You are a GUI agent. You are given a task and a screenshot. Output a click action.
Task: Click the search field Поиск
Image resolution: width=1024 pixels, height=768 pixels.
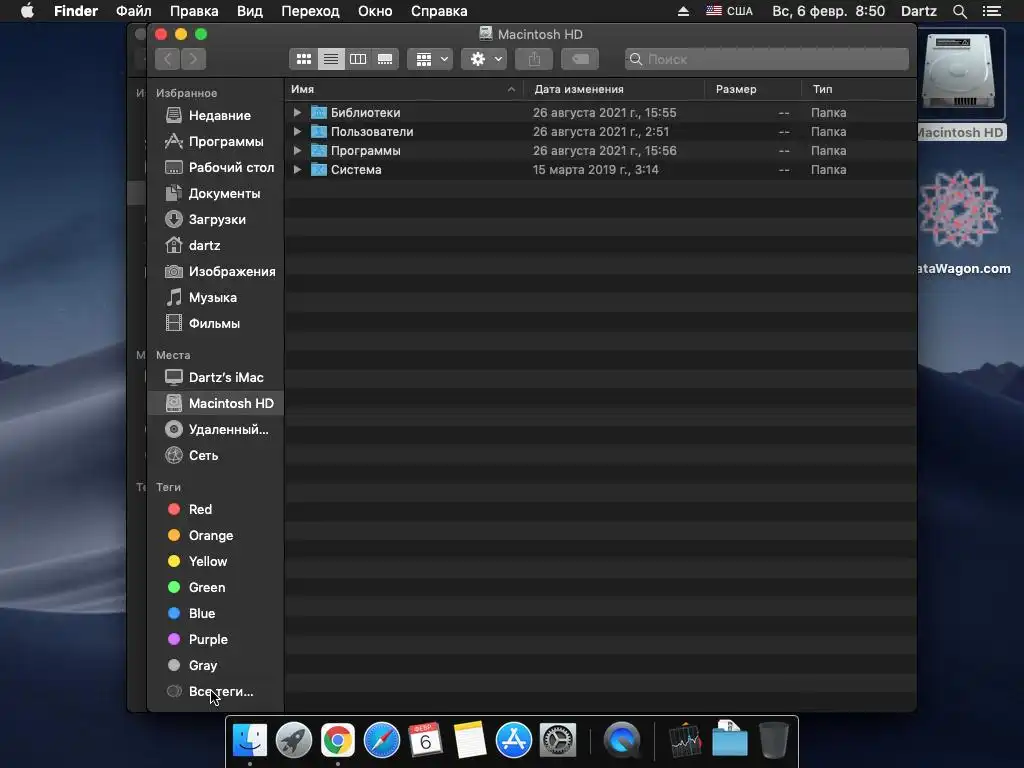(x=767, y=59)
